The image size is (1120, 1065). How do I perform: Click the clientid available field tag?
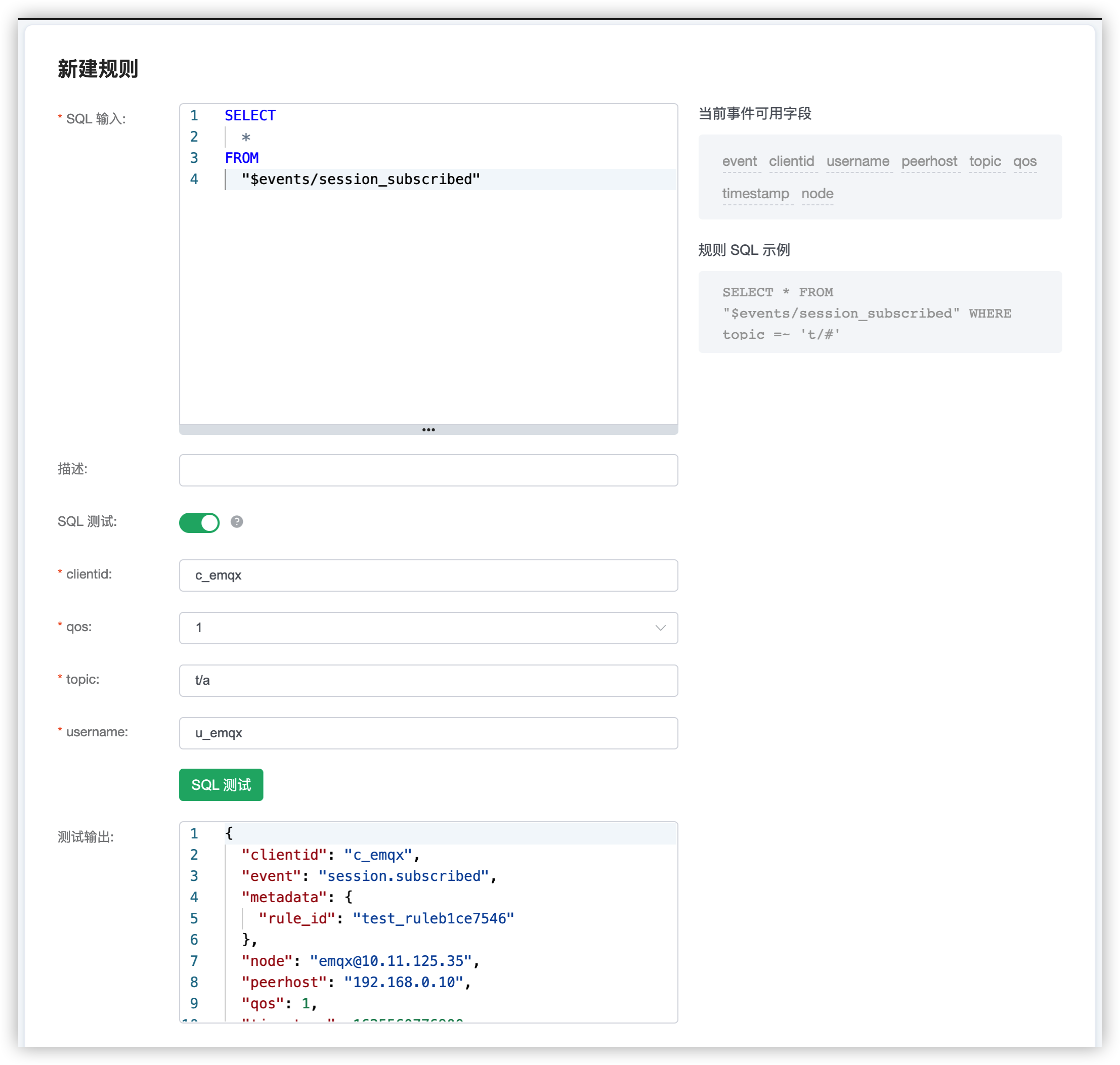point(791,161)
